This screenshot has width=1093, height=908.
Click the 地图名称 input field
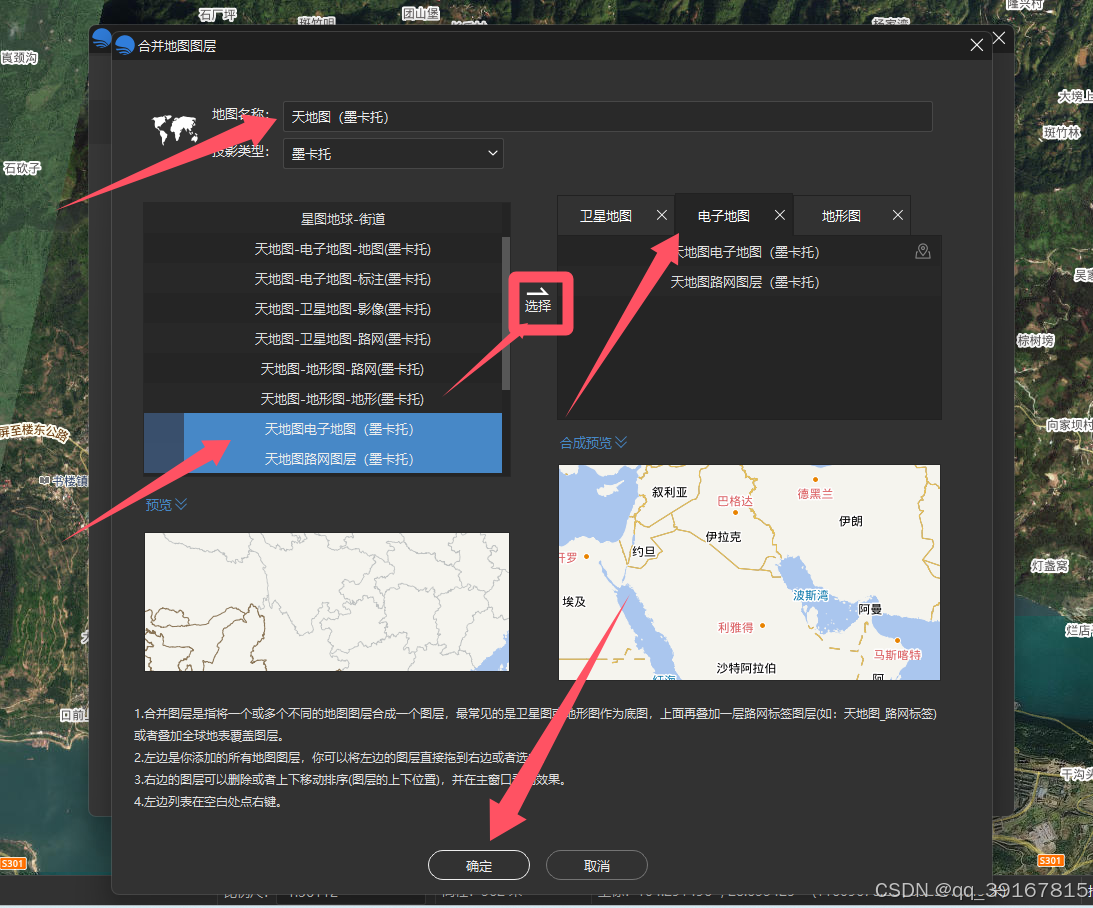click(x=608, y=116)
